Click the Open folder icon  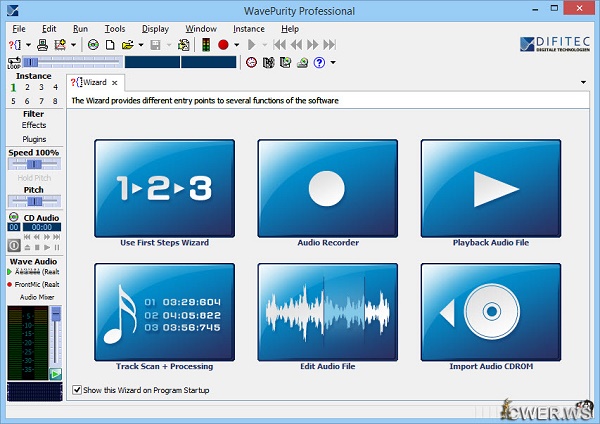pyautogui.click(x=127, y=45)
